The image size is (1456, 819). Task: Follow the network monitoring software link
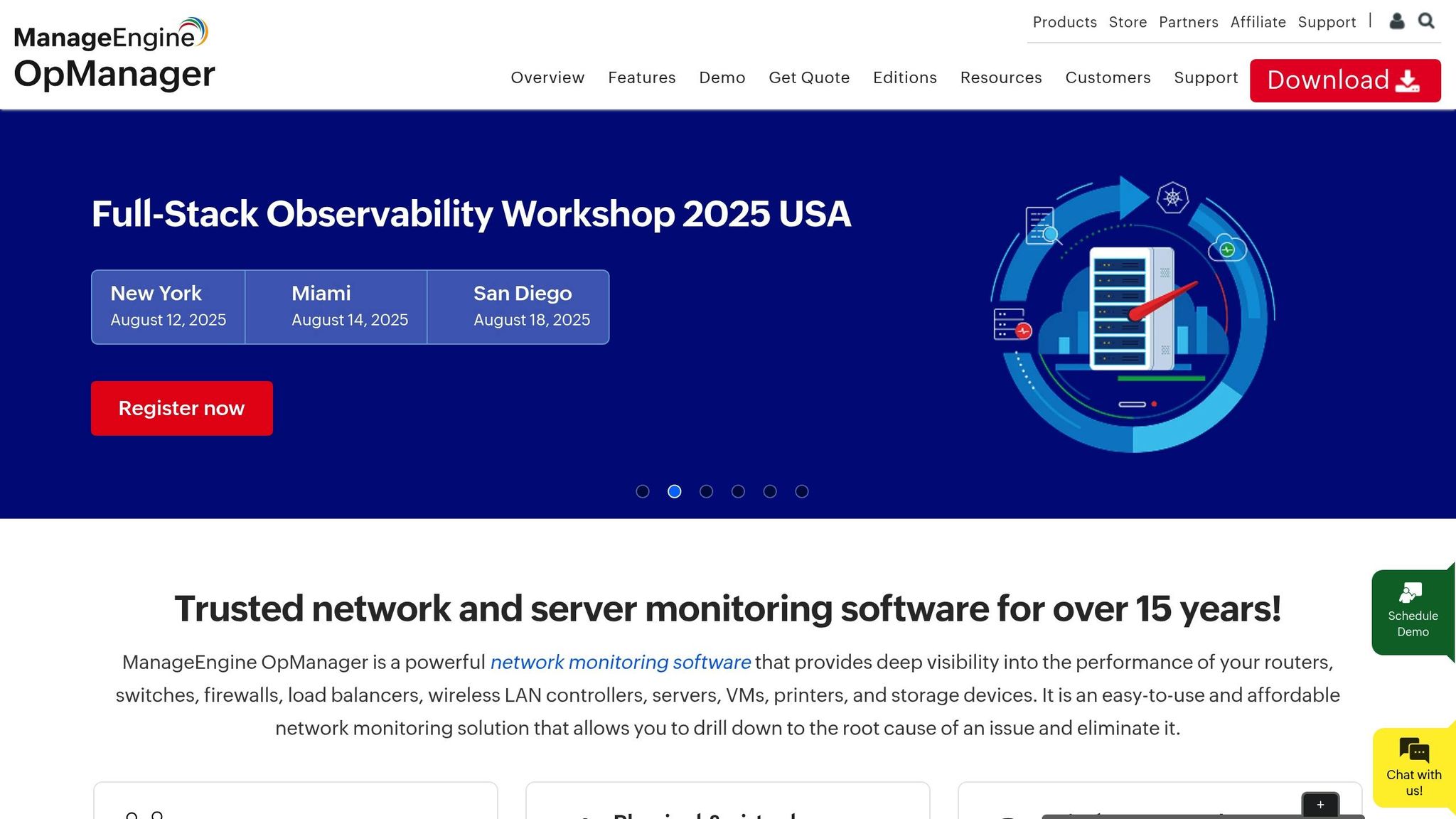click(x=620, y=662)
